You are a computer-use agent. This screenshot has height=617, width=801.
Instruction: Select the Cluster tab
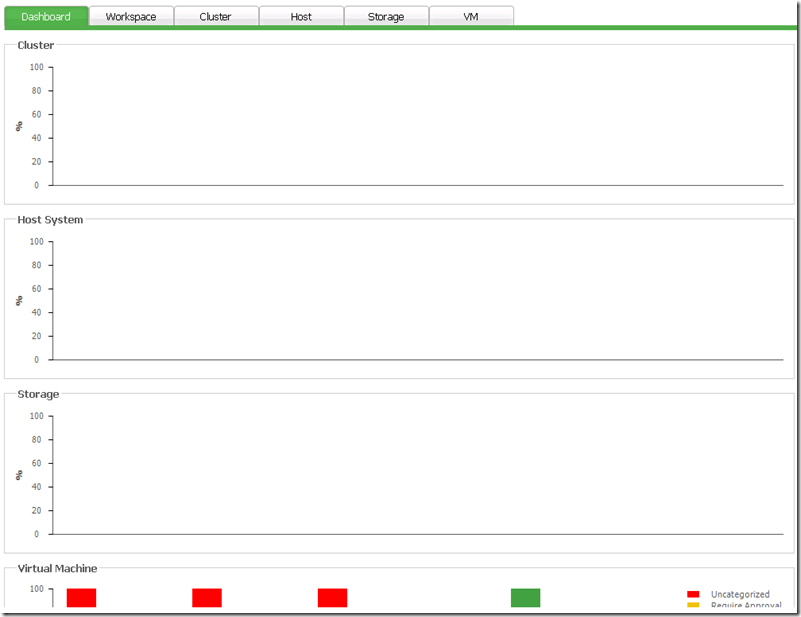coord(215,16)
